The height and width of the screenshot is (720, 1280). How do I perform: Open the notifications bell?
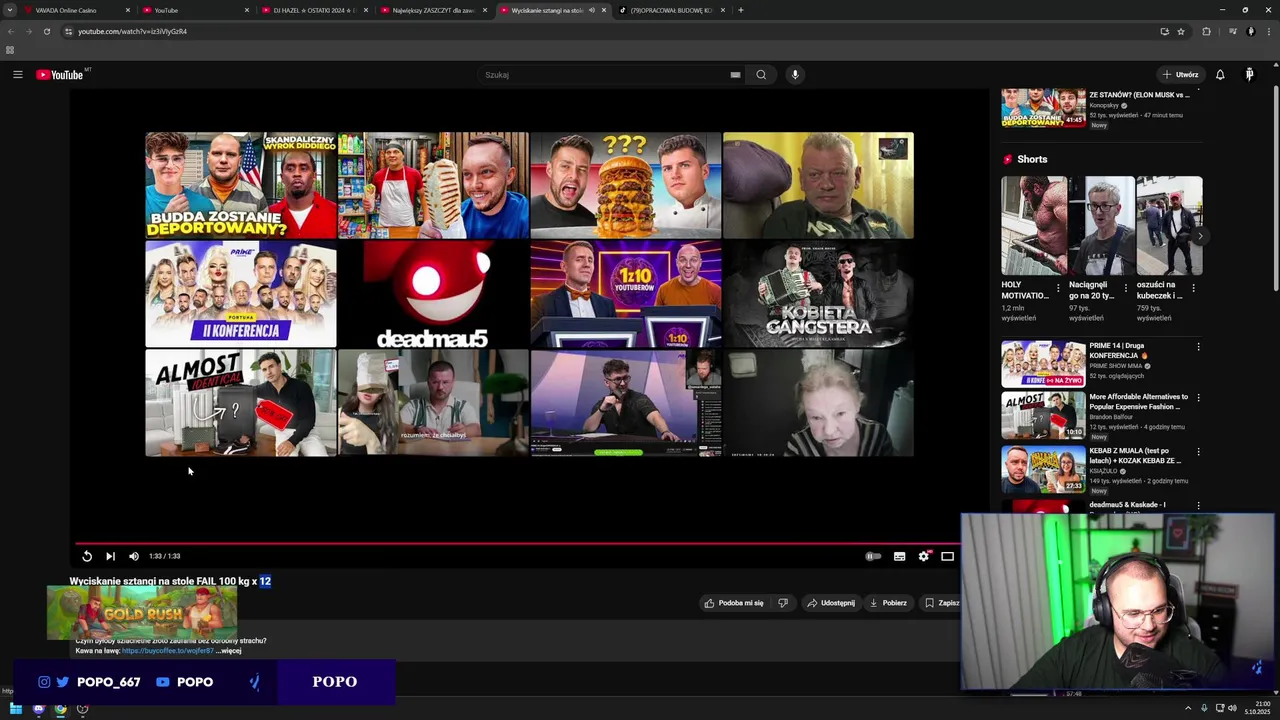[1220, 75]
